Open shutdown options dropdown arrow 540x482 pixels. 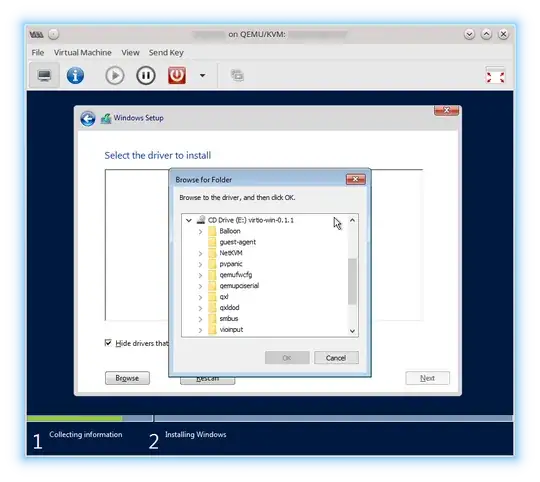click(x=202, y=75)
